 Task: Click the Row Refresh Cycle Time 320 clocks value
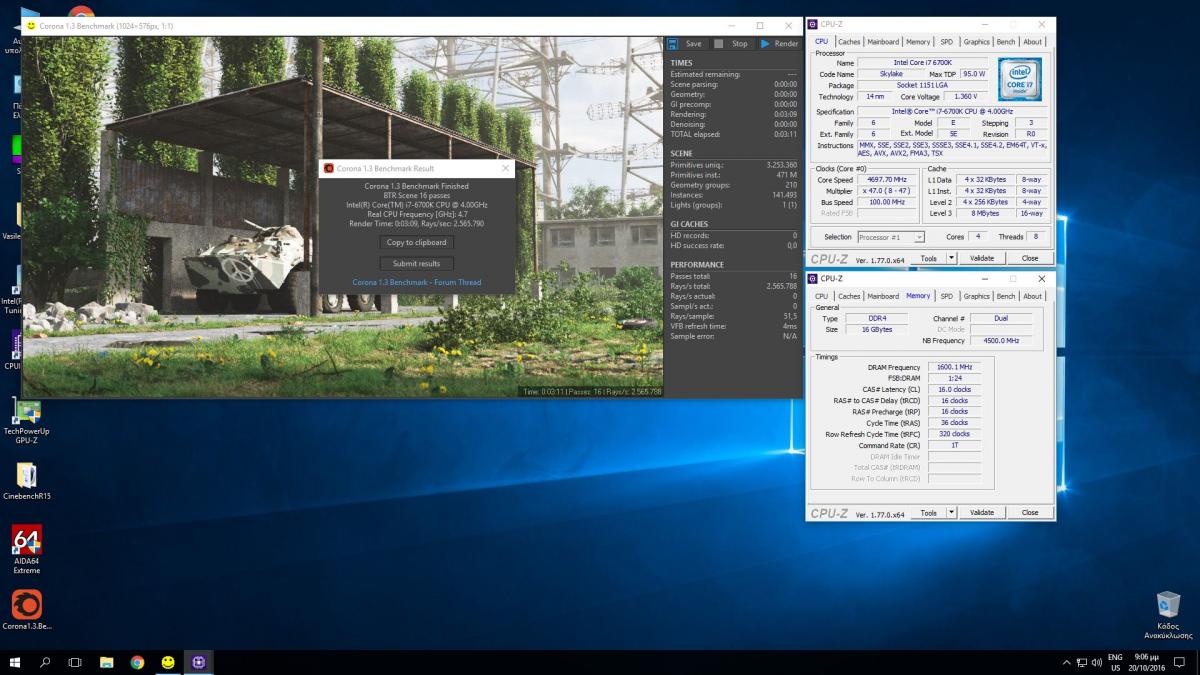pyautogui.click(x=954, y=434)
